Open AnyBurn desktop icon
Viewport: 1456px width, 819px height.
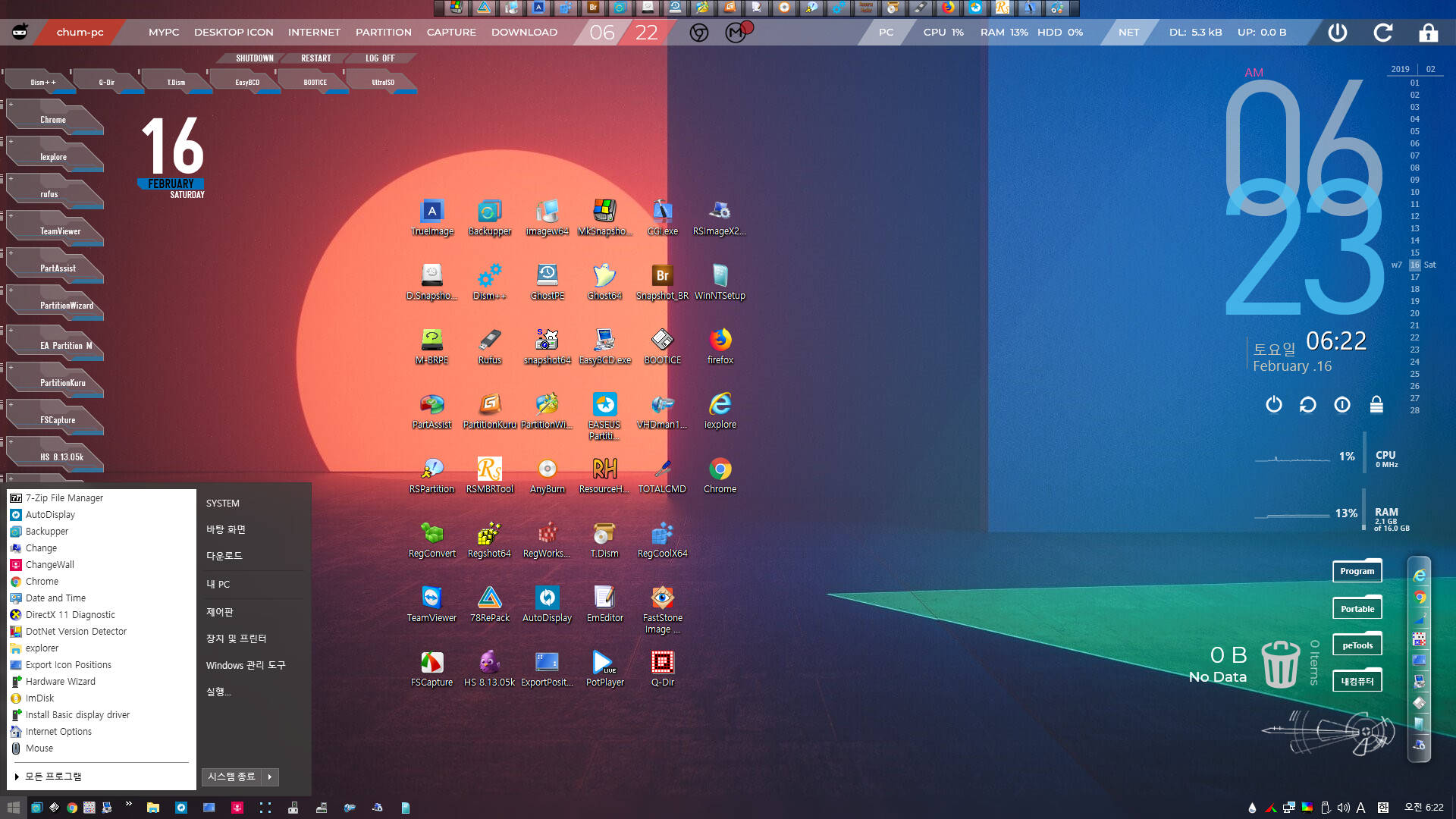[547, 475]
